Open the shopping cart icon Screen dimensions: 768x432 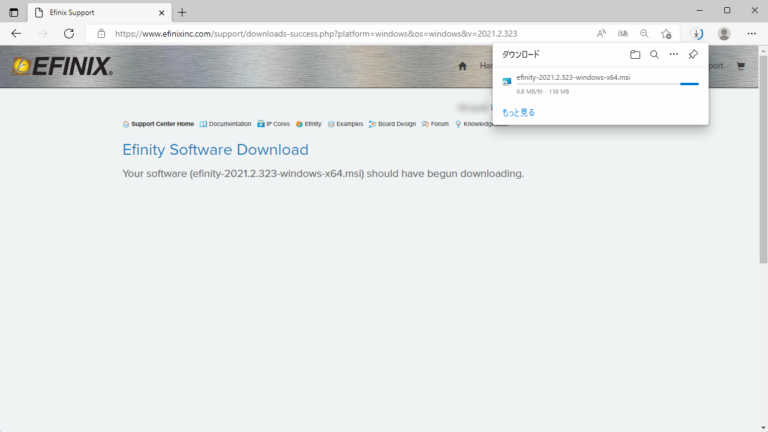pos(741,66)
